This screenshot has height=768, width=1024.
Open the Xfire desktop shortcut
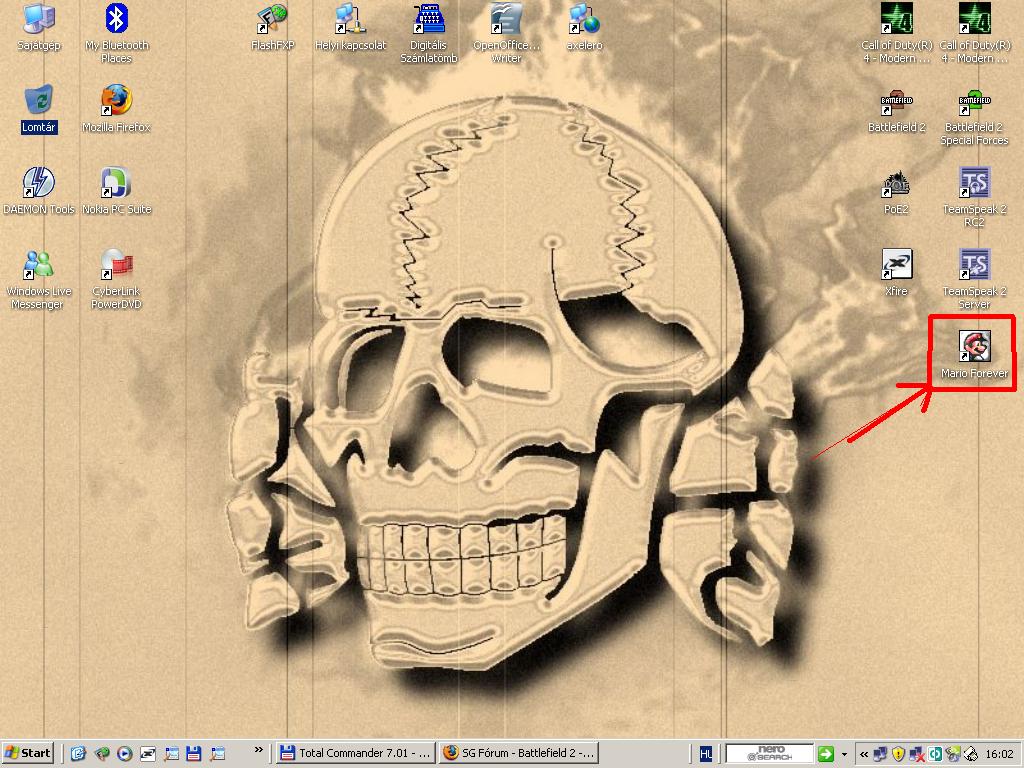click(896, 265)
